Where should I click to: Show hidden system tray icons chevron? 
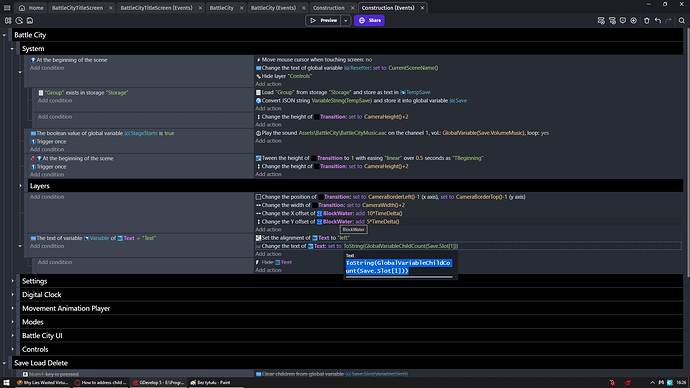[x=652, y=383]
